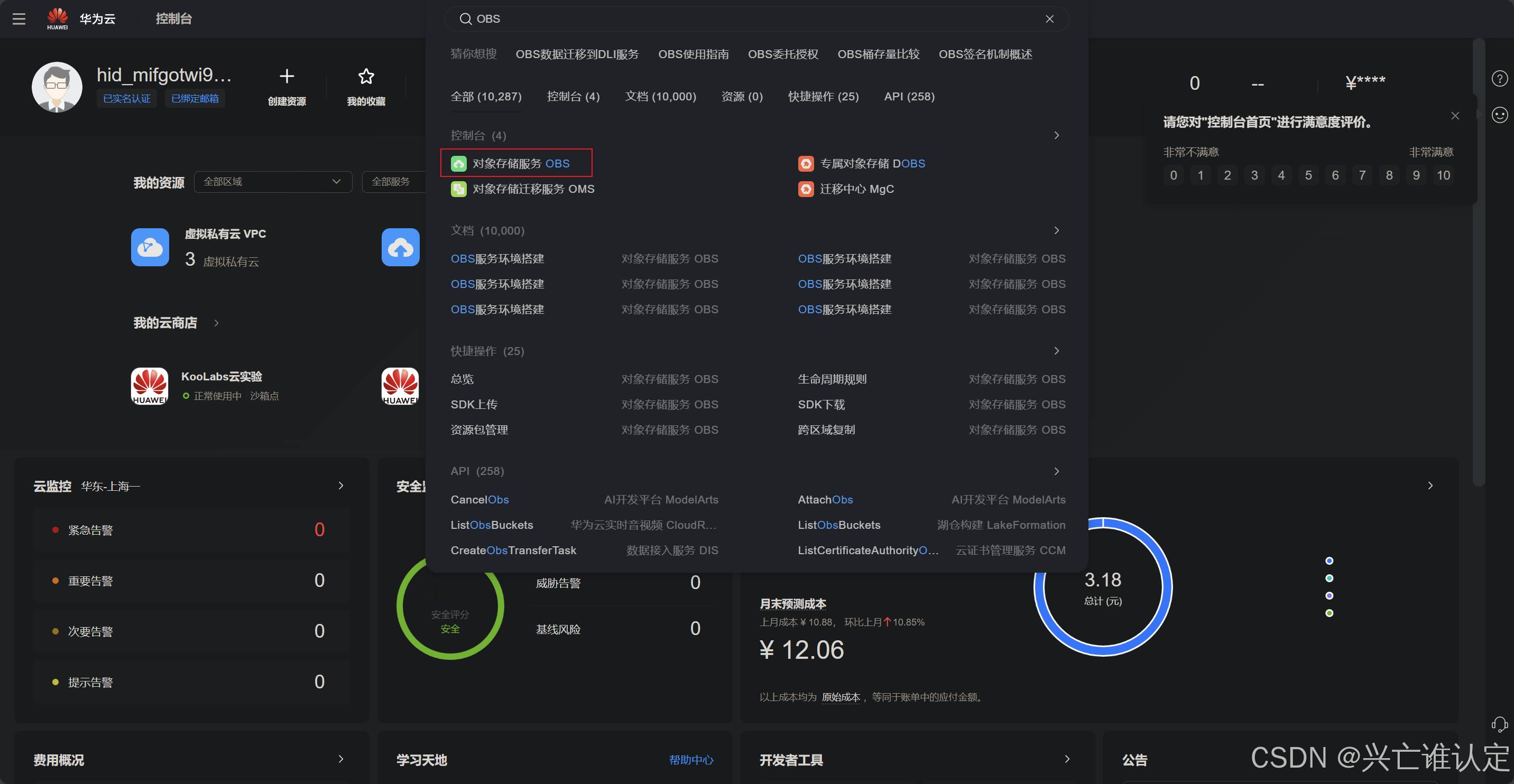Open the 全部区域 region dropdown
The image size is (1514, 784).
(x=273, y=182)
